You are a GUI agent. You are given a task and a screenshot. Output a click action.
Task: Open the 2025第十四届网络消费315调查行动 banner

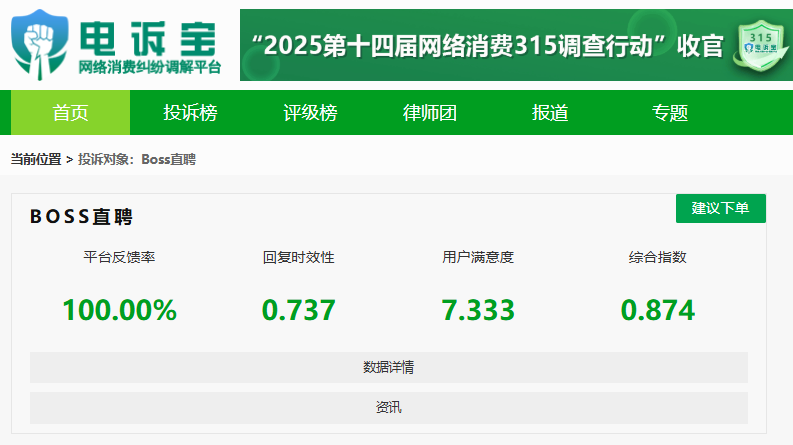coord(516,45)
